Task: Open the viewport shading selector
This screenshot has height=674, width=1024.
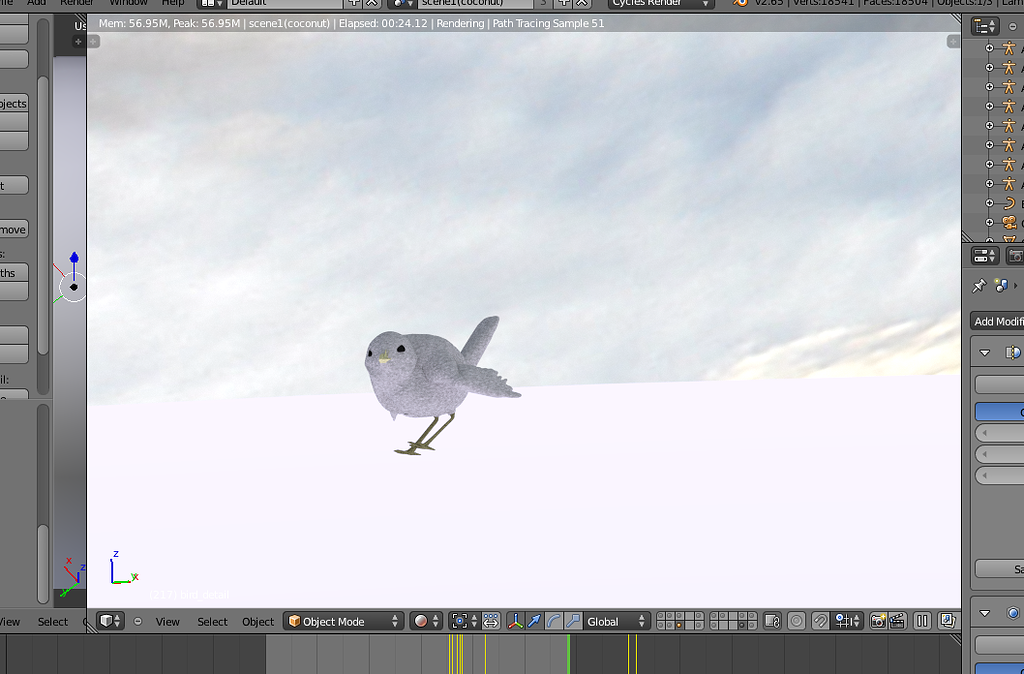Action: [426, 621]
